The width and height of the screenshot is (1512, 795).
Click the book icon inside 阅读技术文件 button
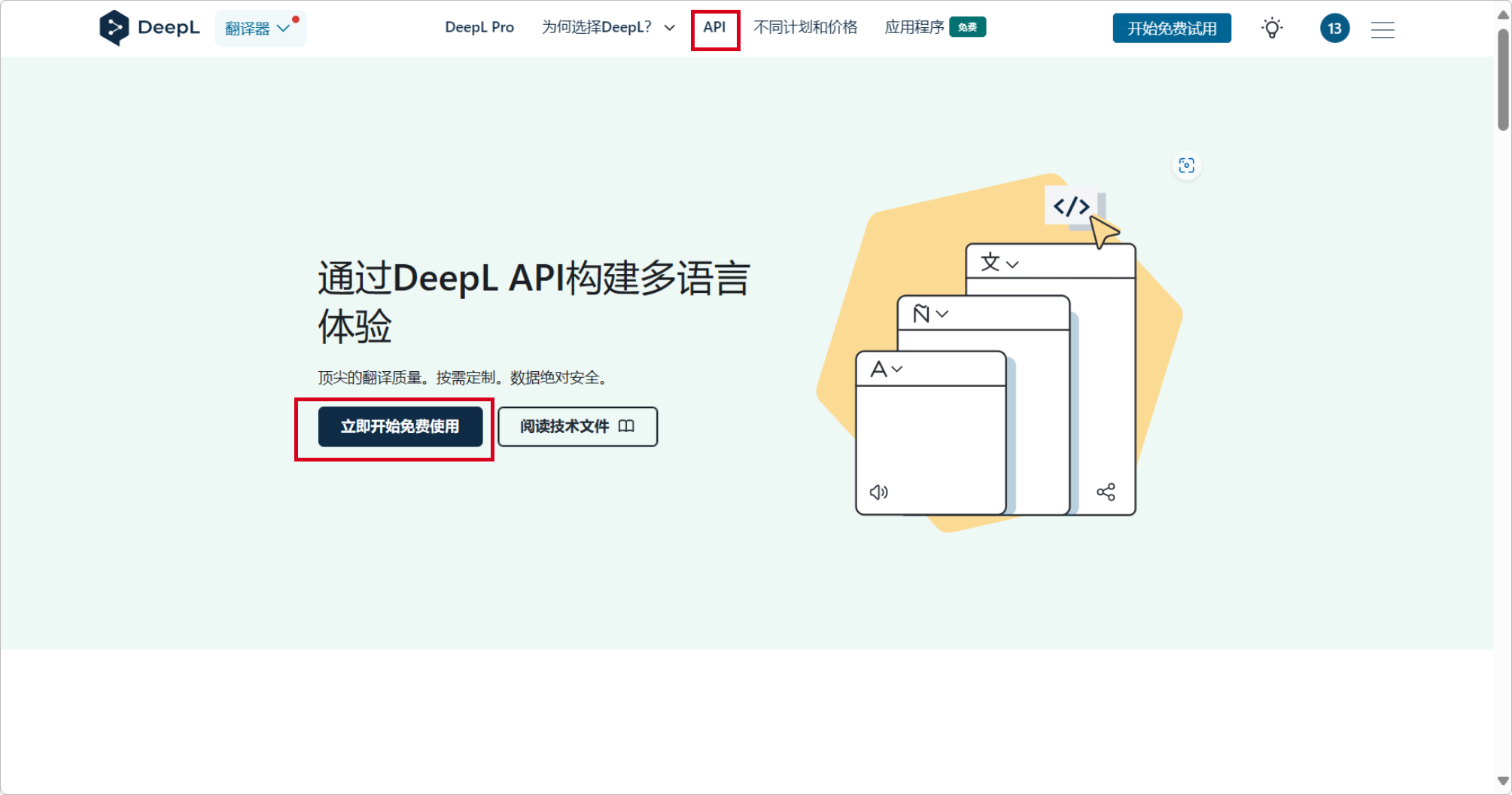627,426
